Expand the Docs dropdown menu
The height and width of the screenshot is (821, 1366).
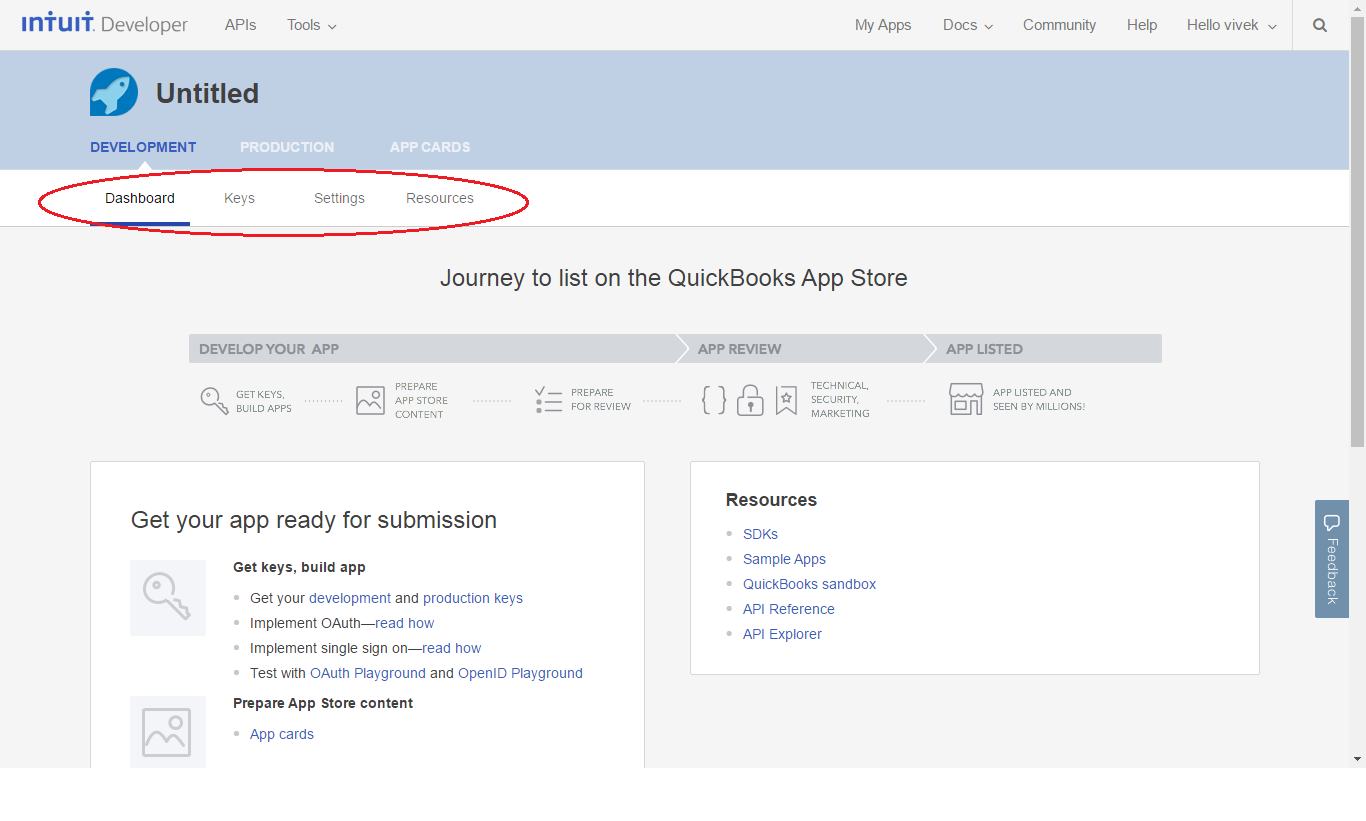pyautogui.click(x=968, y=25)
